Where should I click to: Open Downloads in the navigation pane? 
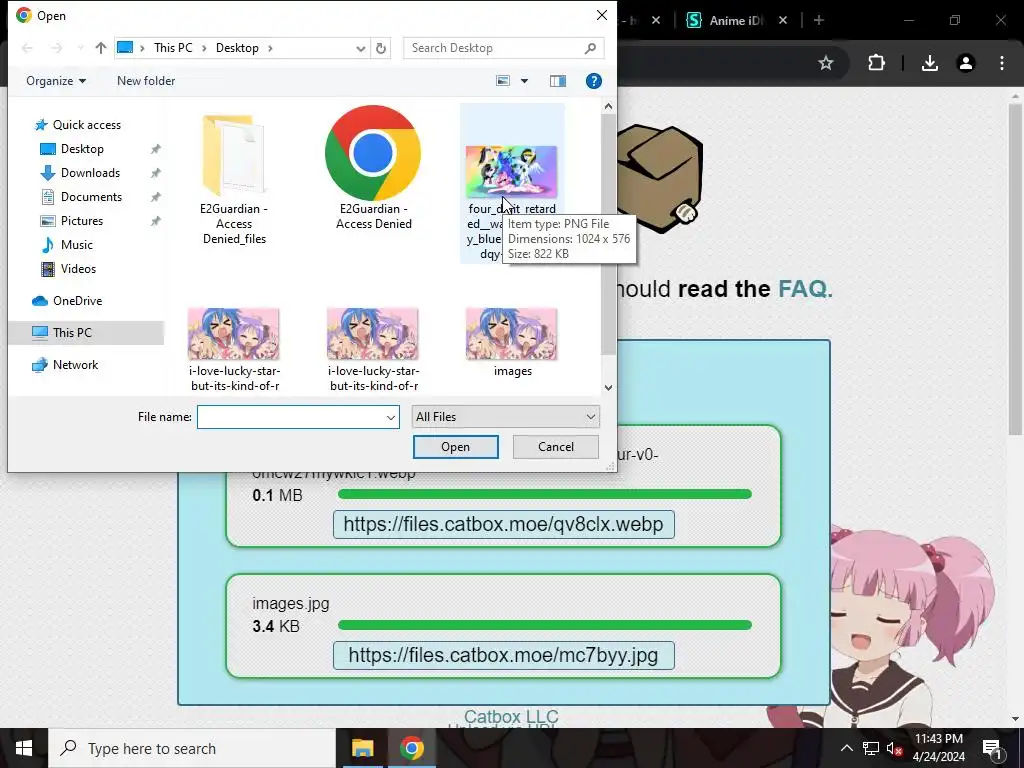(90, 173)
